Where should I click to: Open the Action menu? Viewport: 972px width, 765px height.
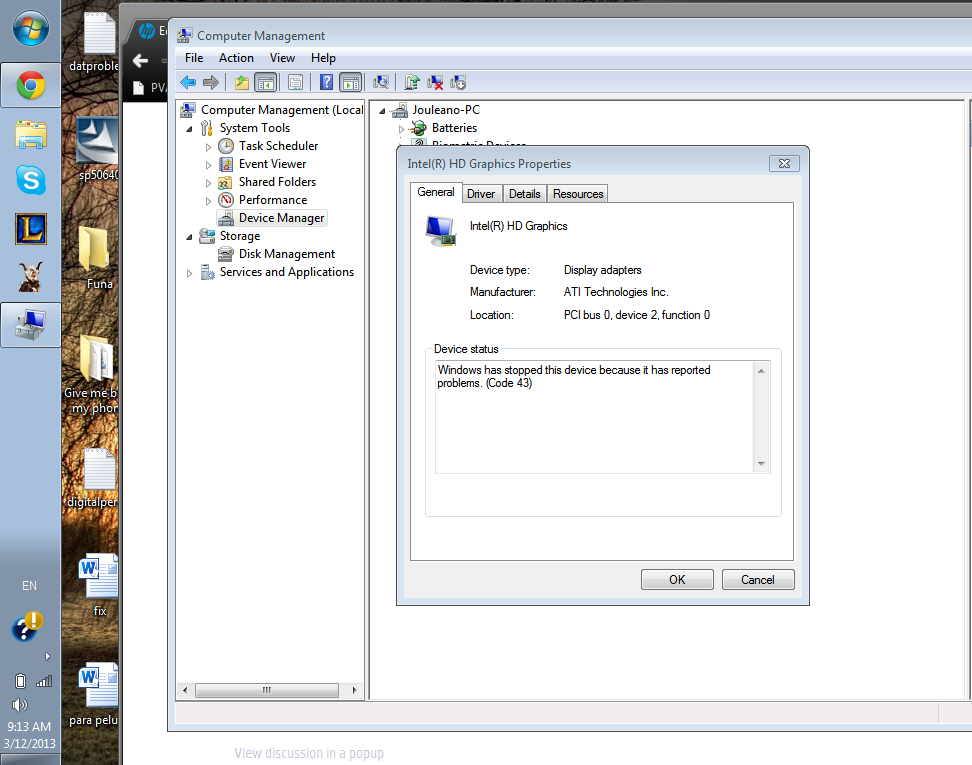click(x=236, y=57)
